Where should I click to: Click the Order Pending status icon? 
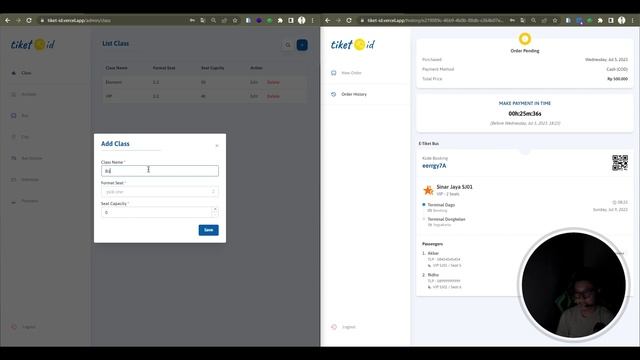point(524,39)
